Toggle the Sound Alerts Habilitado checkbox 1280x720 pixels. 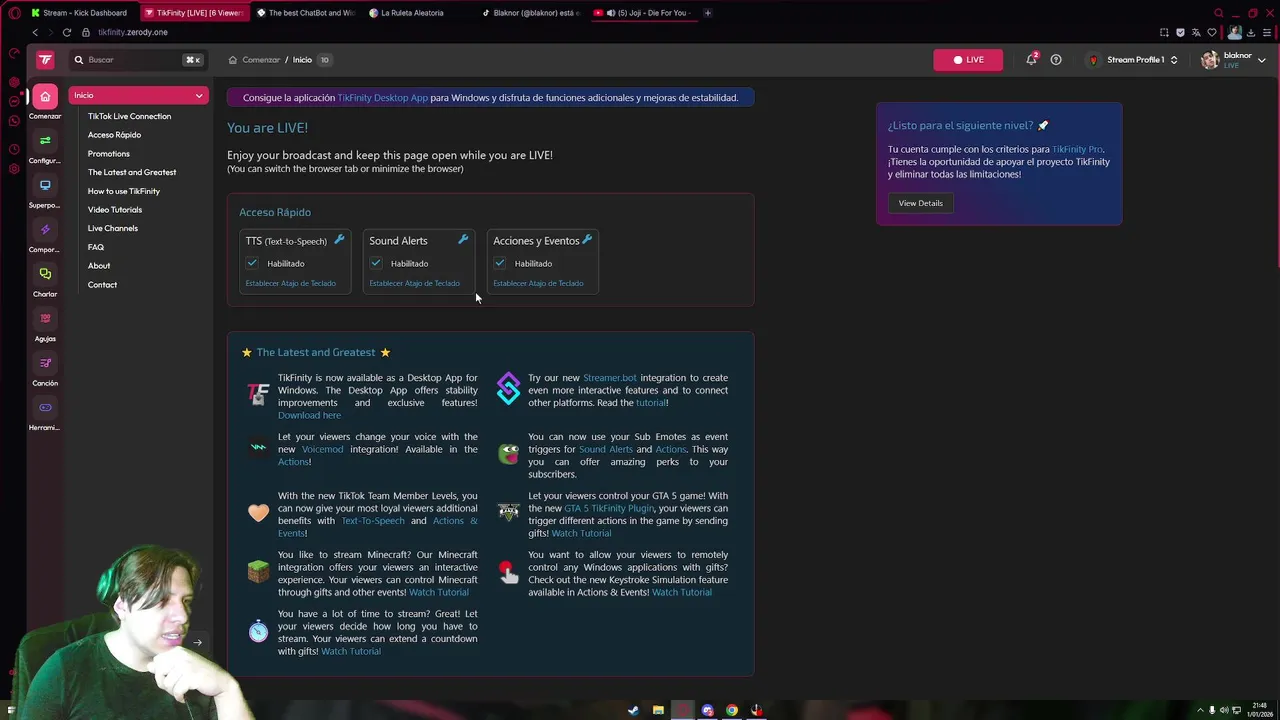click(376, 263)
